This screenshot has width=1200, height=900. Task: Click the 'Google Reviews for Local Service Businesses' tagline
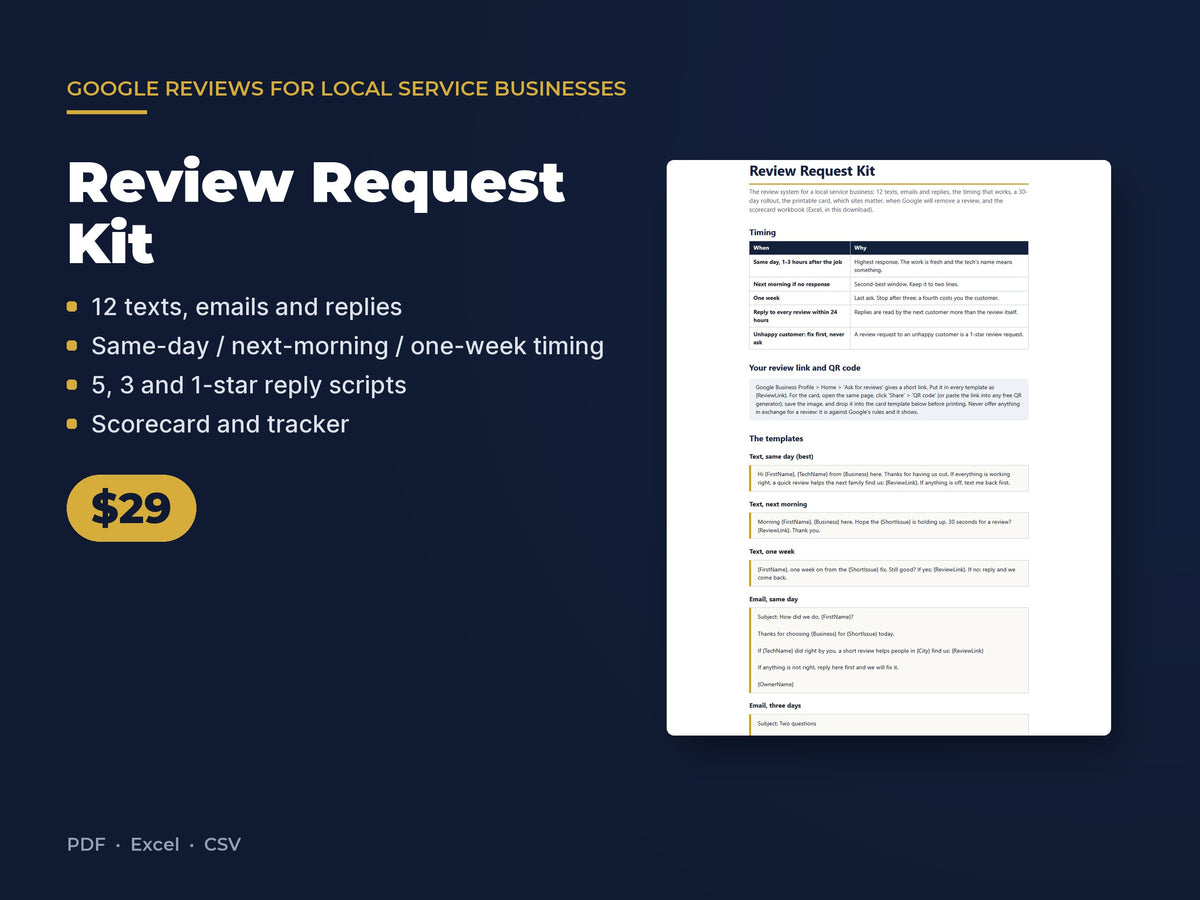coord(346,88)
